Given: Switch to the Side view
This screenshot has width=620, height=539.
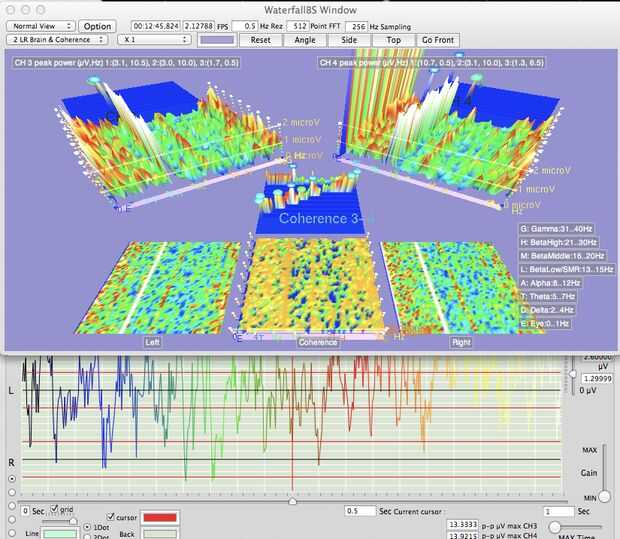Looking at the screenshot, I should pos(349,40).
